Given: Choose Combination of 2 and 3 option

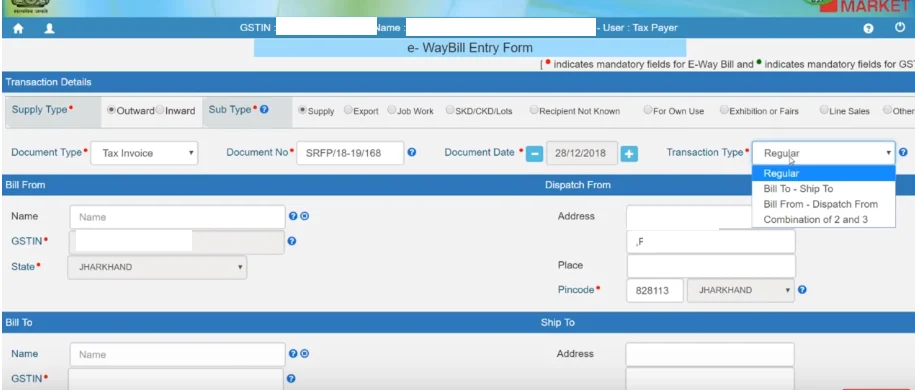Looking at the screenshot, I should point(823,220).
